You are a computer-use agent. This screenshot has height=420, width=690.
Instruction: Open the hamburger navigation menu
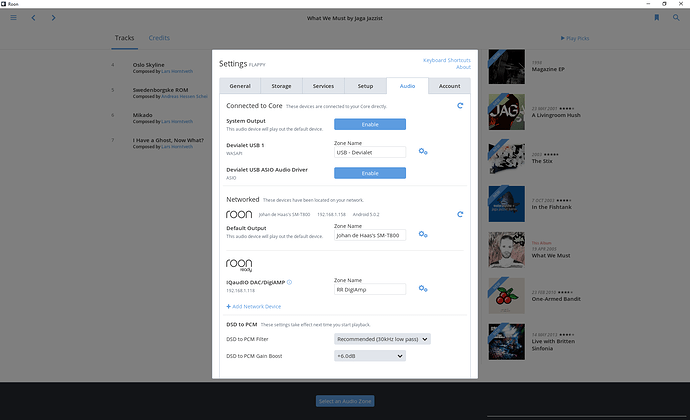14,18
